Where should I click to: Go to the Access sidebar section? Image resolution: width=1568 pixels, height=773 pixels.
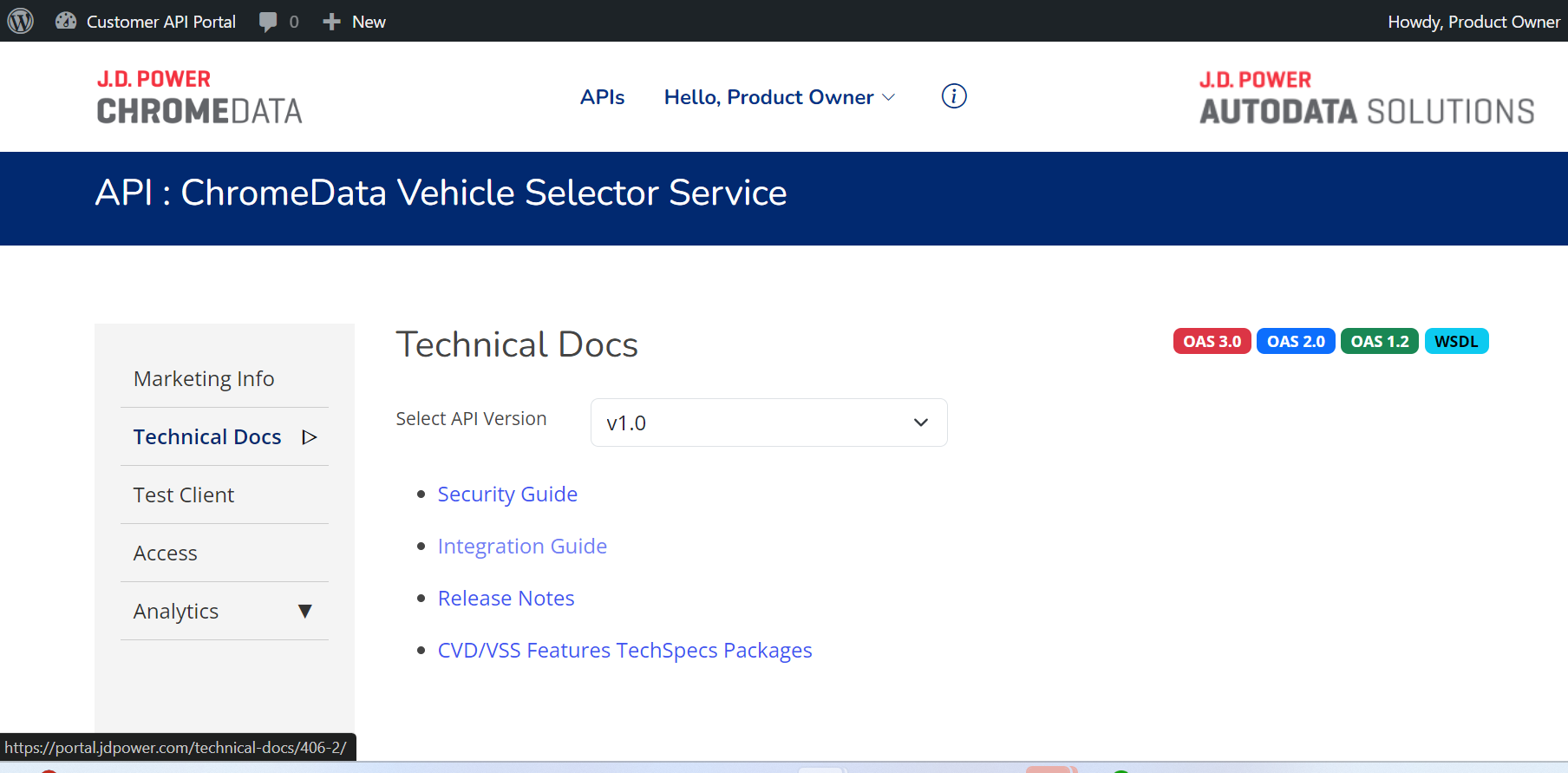tap(166, 554)
